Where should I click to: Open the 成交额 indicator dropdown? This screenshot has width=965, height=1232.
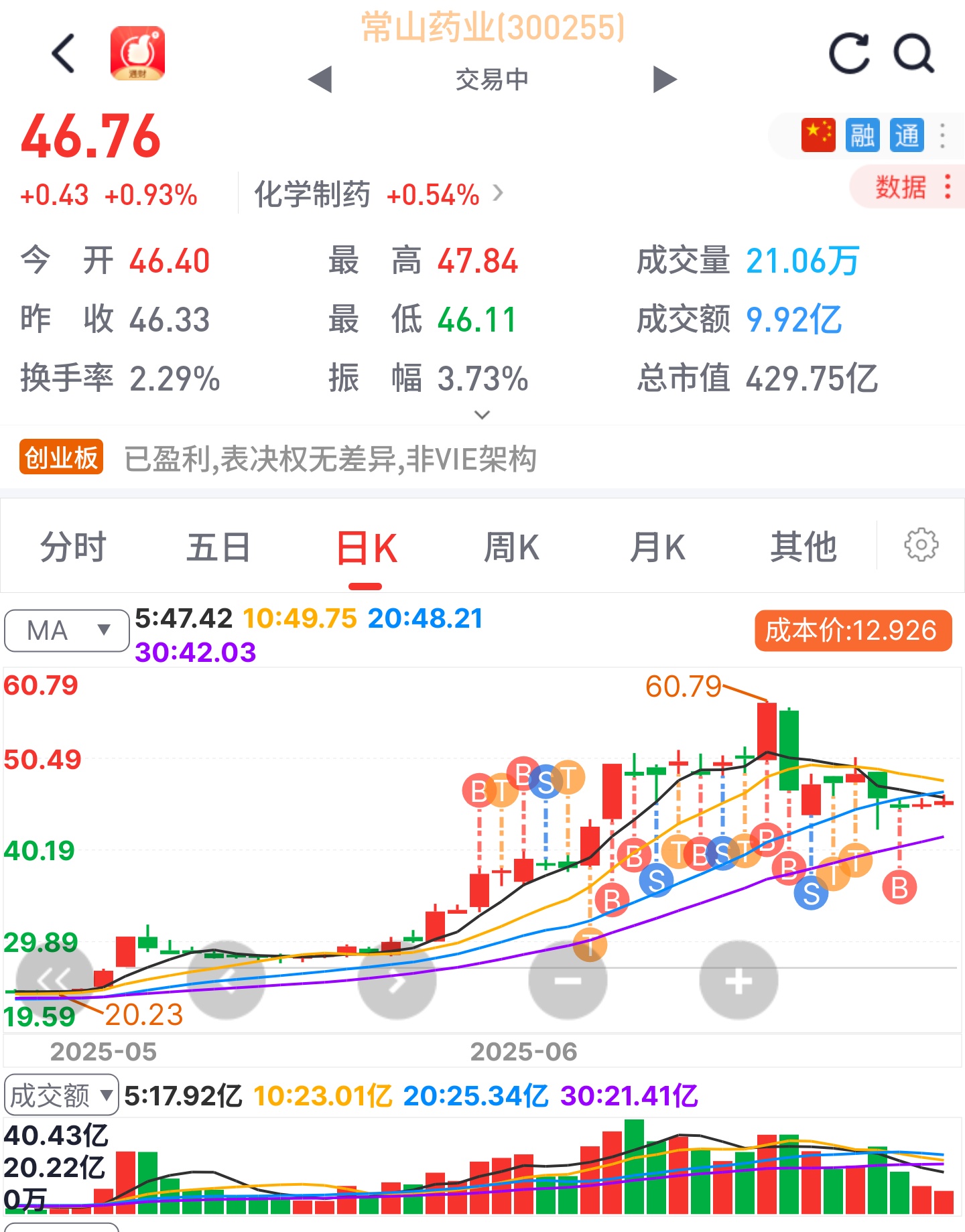pos(62,1096)
